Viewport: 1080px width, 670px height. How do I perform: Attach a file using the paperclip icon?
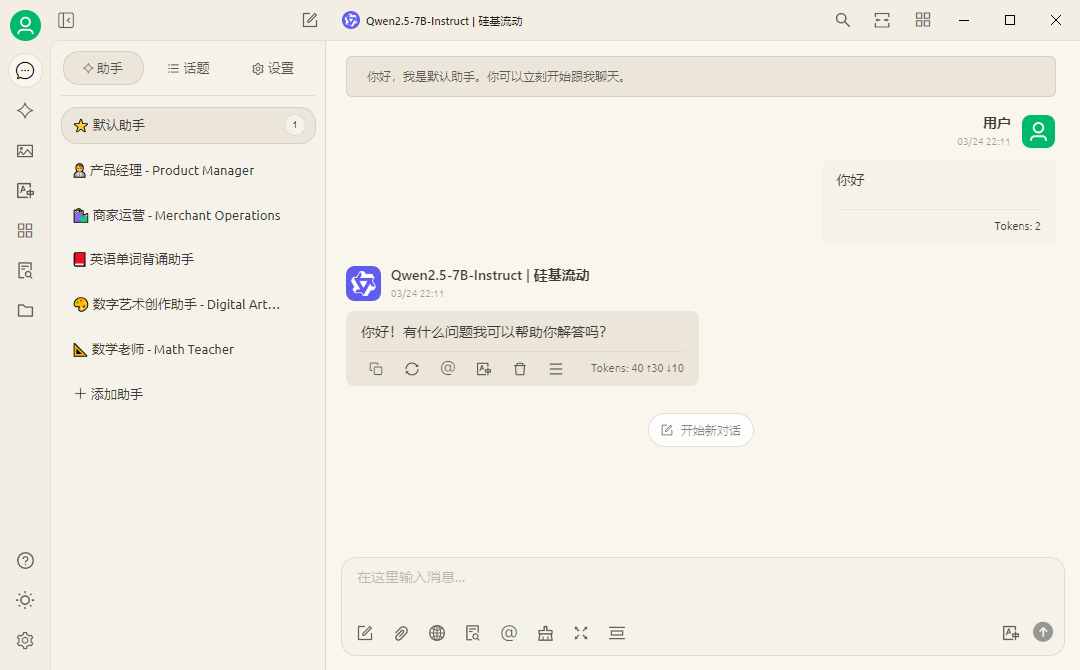pyautogui.click(x=401, y=633)
